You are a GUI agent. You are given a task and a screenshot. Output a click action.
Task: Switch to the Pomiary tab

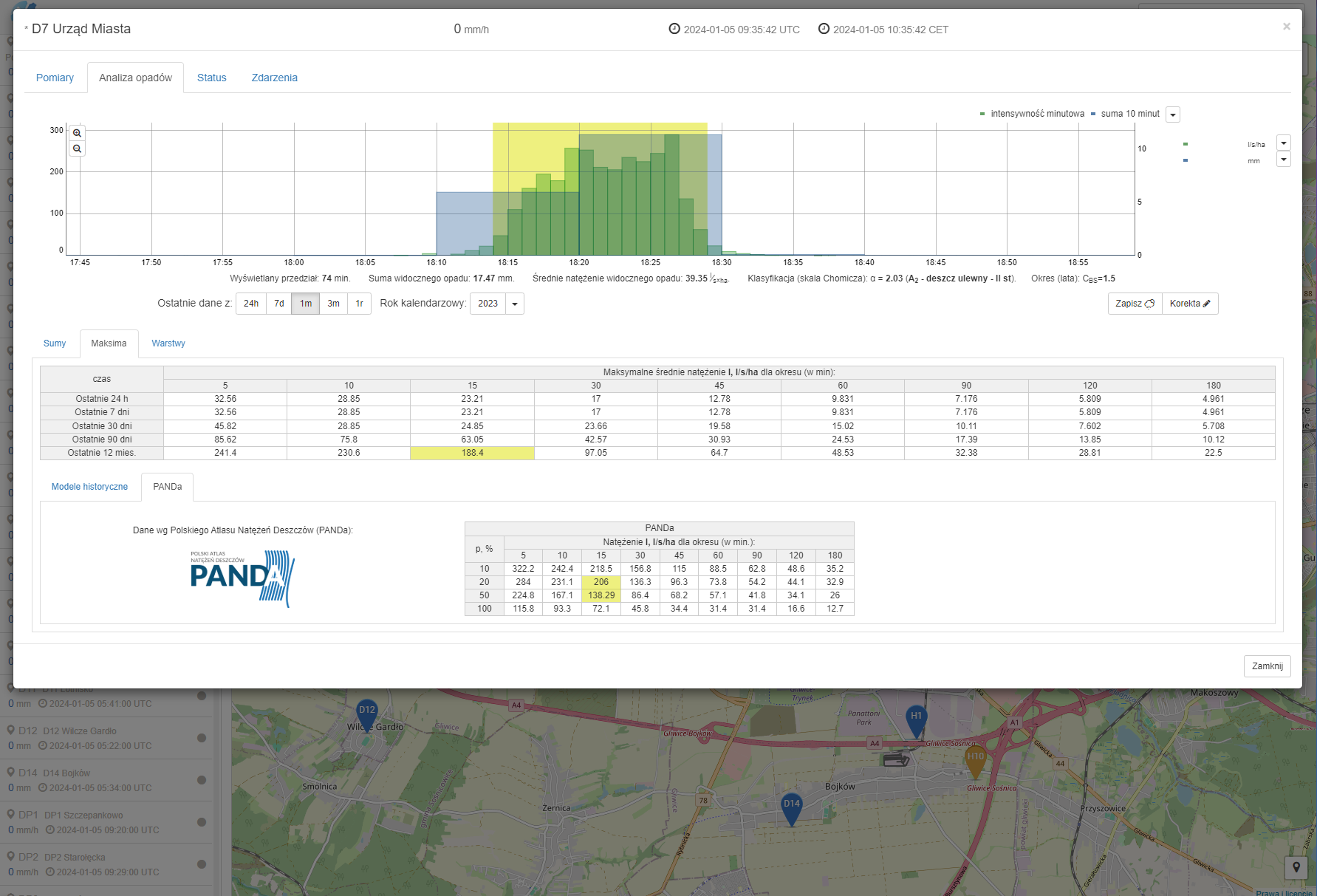coord(55,78)
